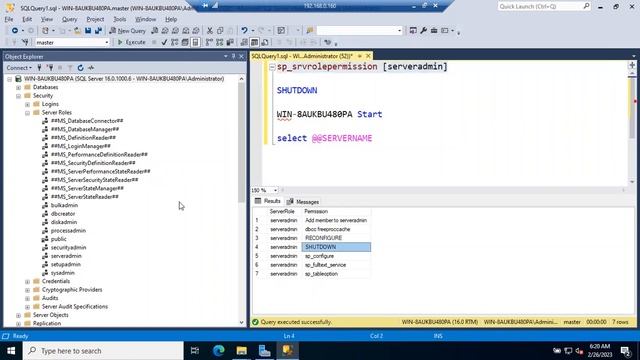Click the Save All toolbar icon
Viewport: 640px width, 360px height.
click(x=98, y=31)
